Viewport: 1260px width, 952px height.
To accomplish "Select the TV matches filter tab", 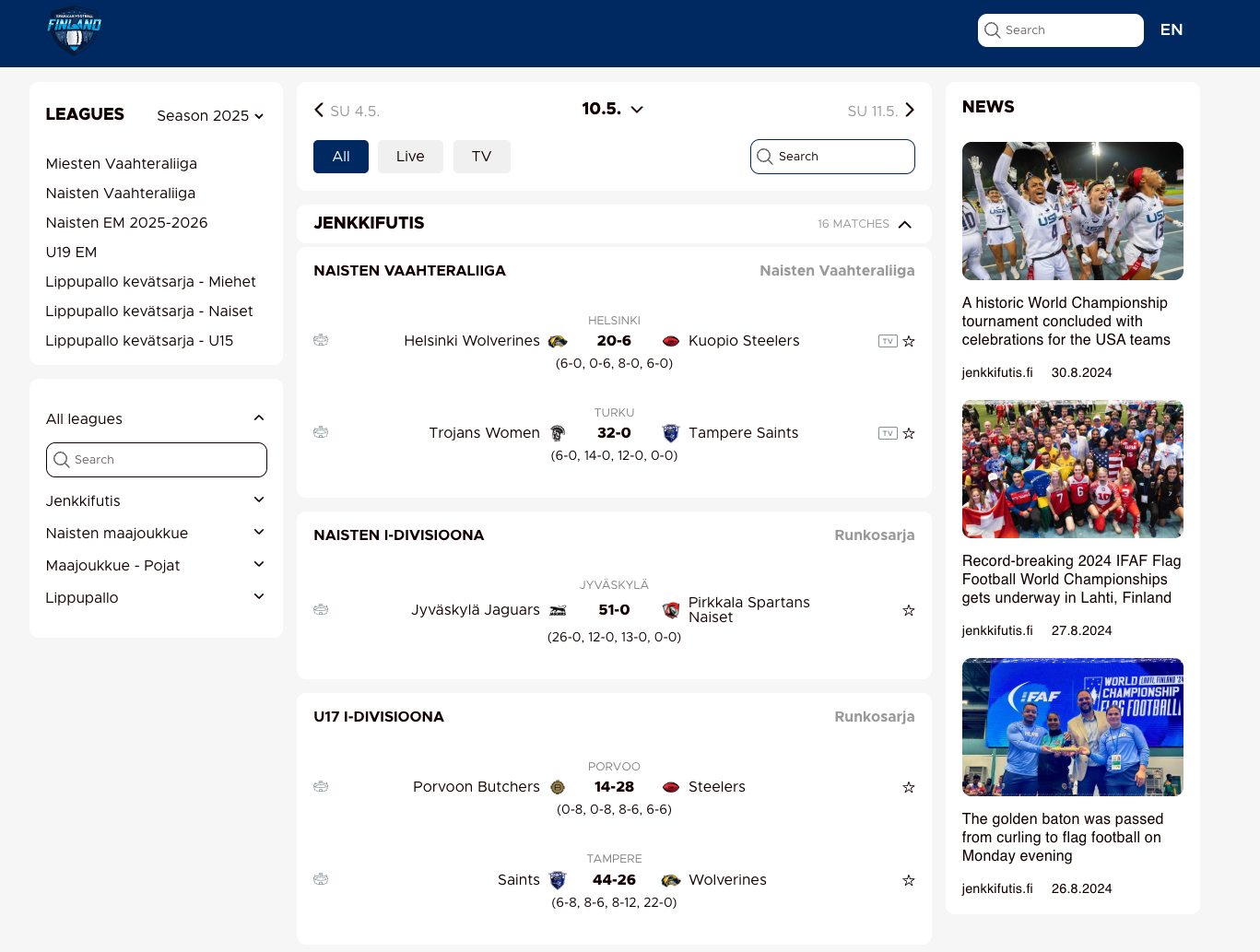I will pyautogui.click(x=482, y=157).
